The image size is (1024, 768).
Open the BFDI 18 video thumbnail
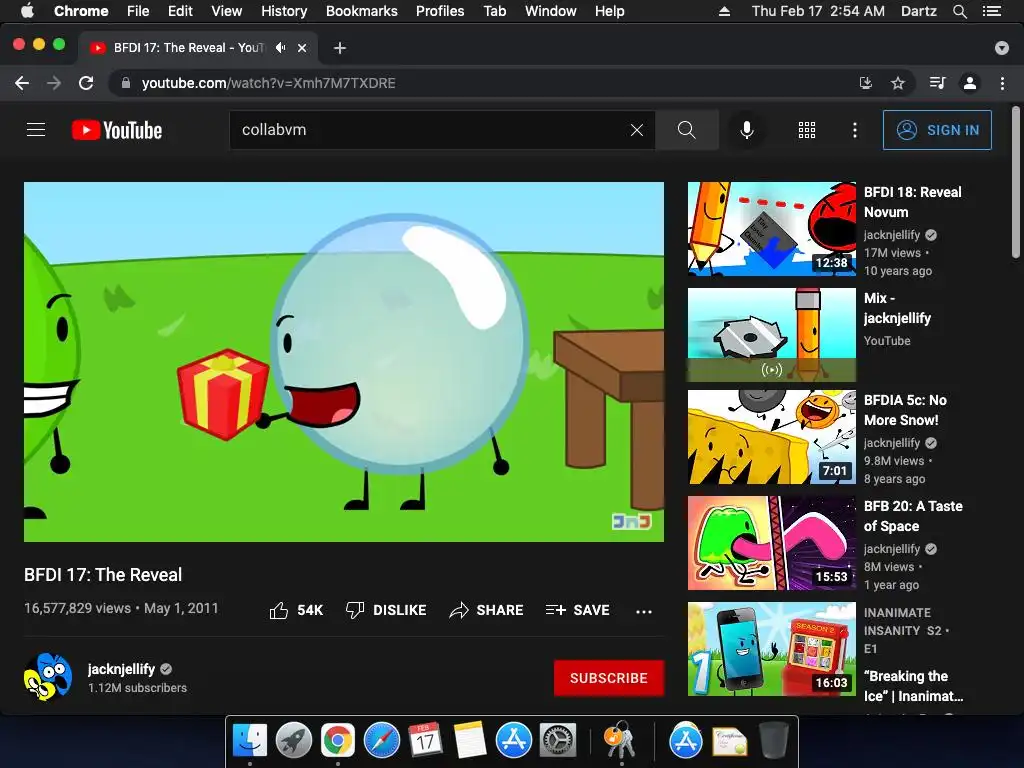[771, 229]
